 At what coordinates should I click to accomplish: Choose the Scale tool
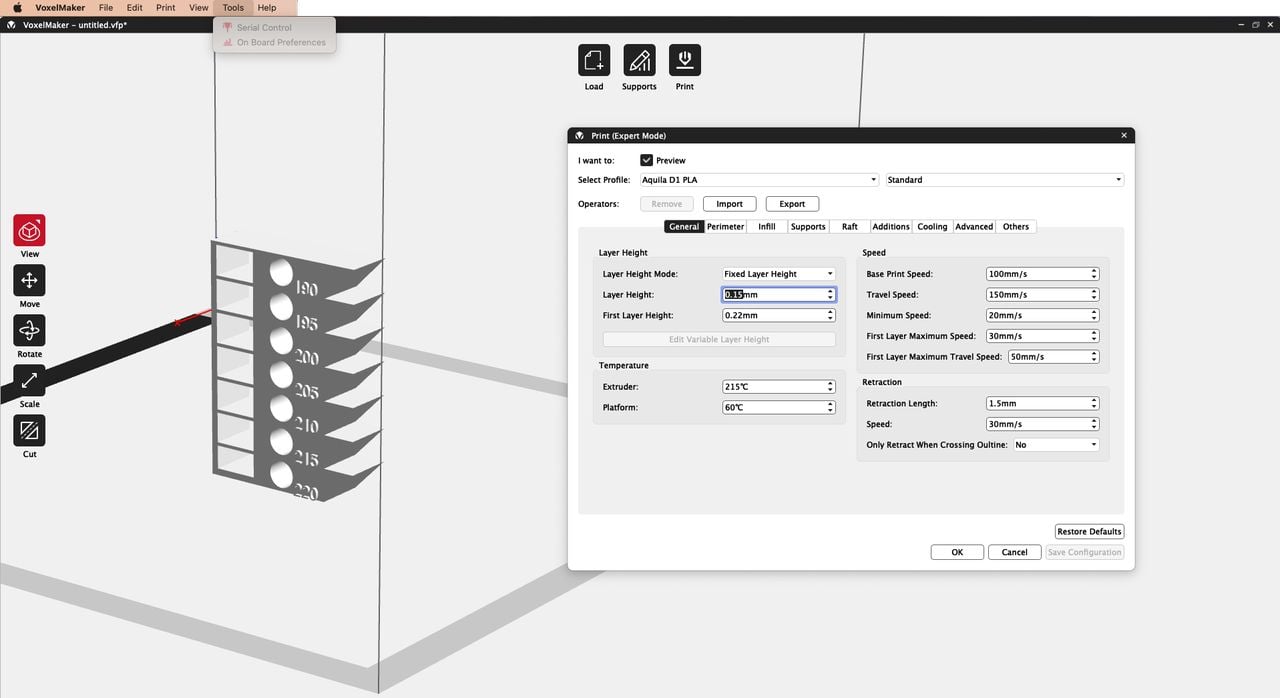[x=29, y=381]
